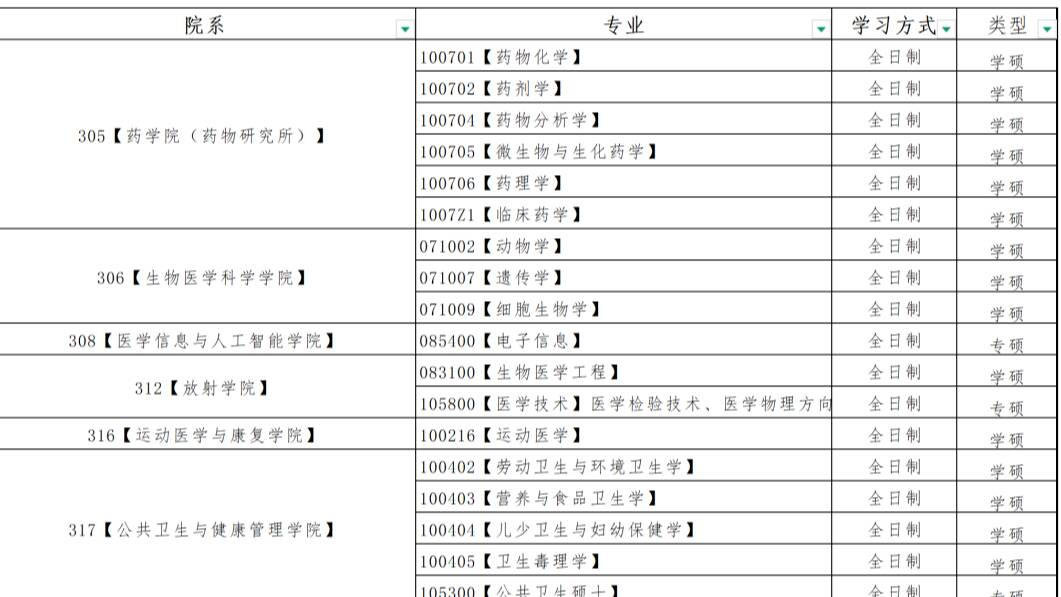Select the 083100【生物医学工程】 cell
This screenshot has height=597, width=1061.
coord(623,371)
